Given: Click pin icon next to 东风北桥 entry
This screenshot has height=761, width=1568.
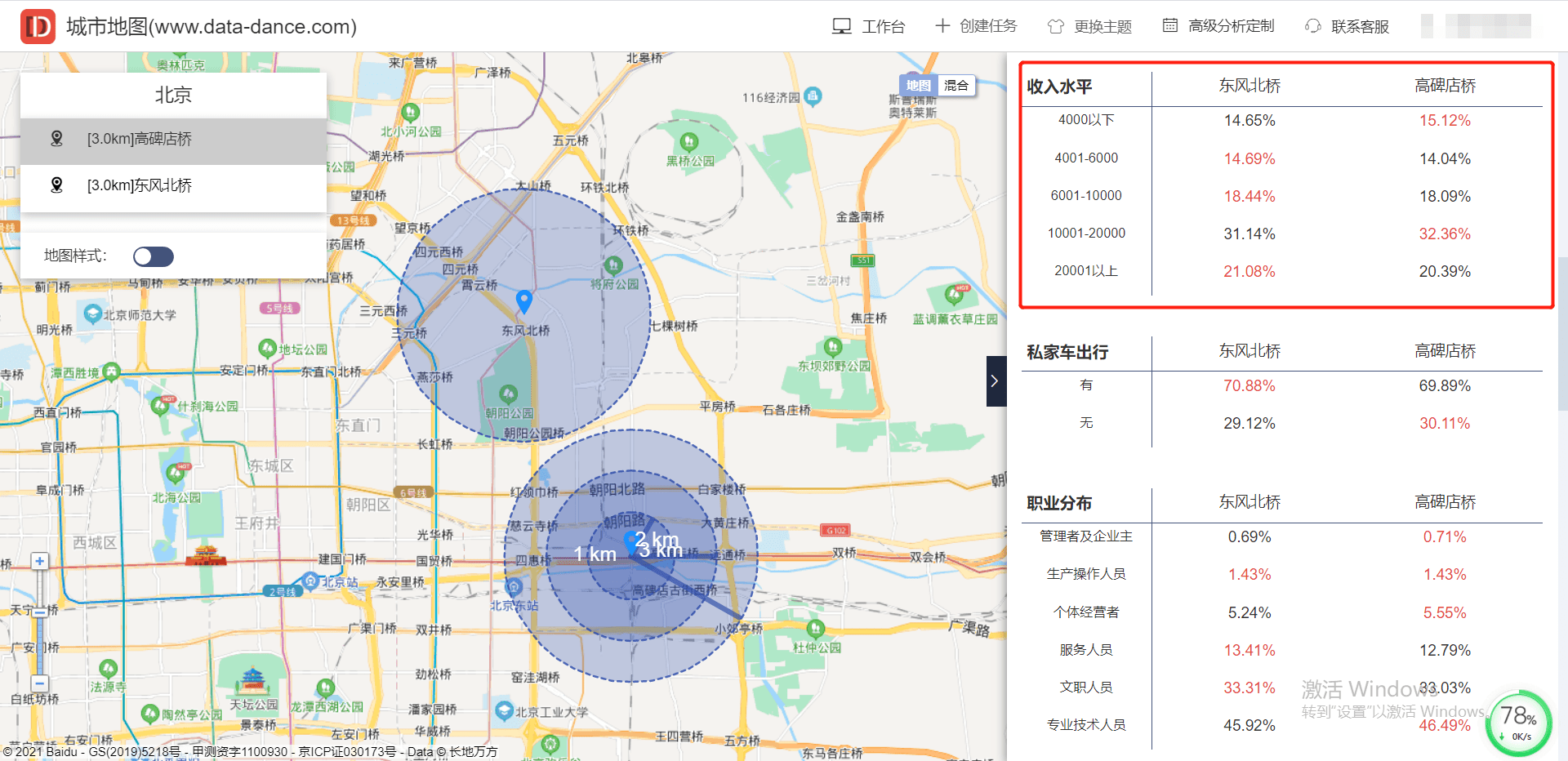Looking at the screenshot, I should 56,185.
